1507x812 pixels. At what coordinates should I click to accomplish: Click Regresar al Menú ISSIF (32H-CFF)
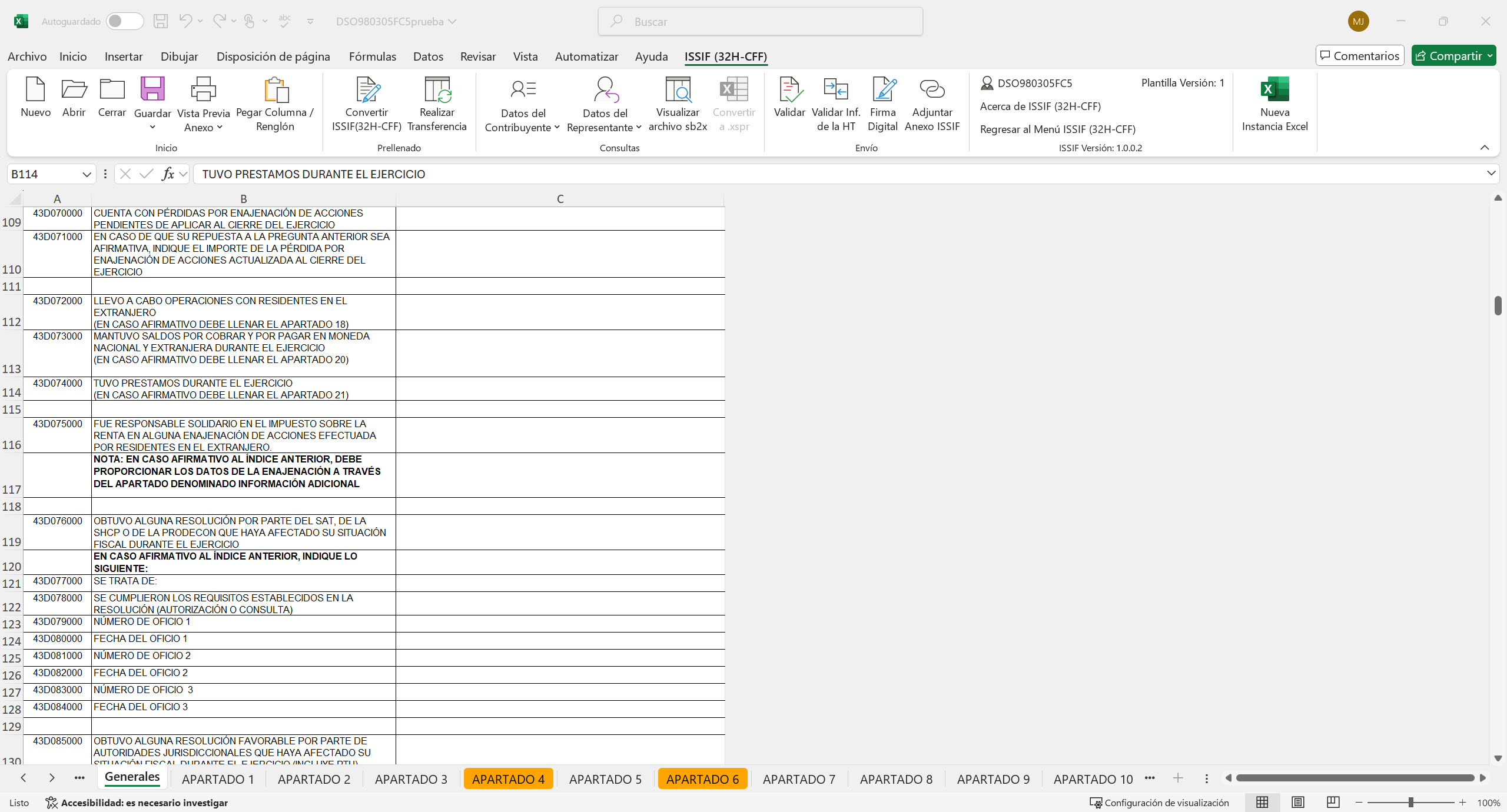point(1057,129)
